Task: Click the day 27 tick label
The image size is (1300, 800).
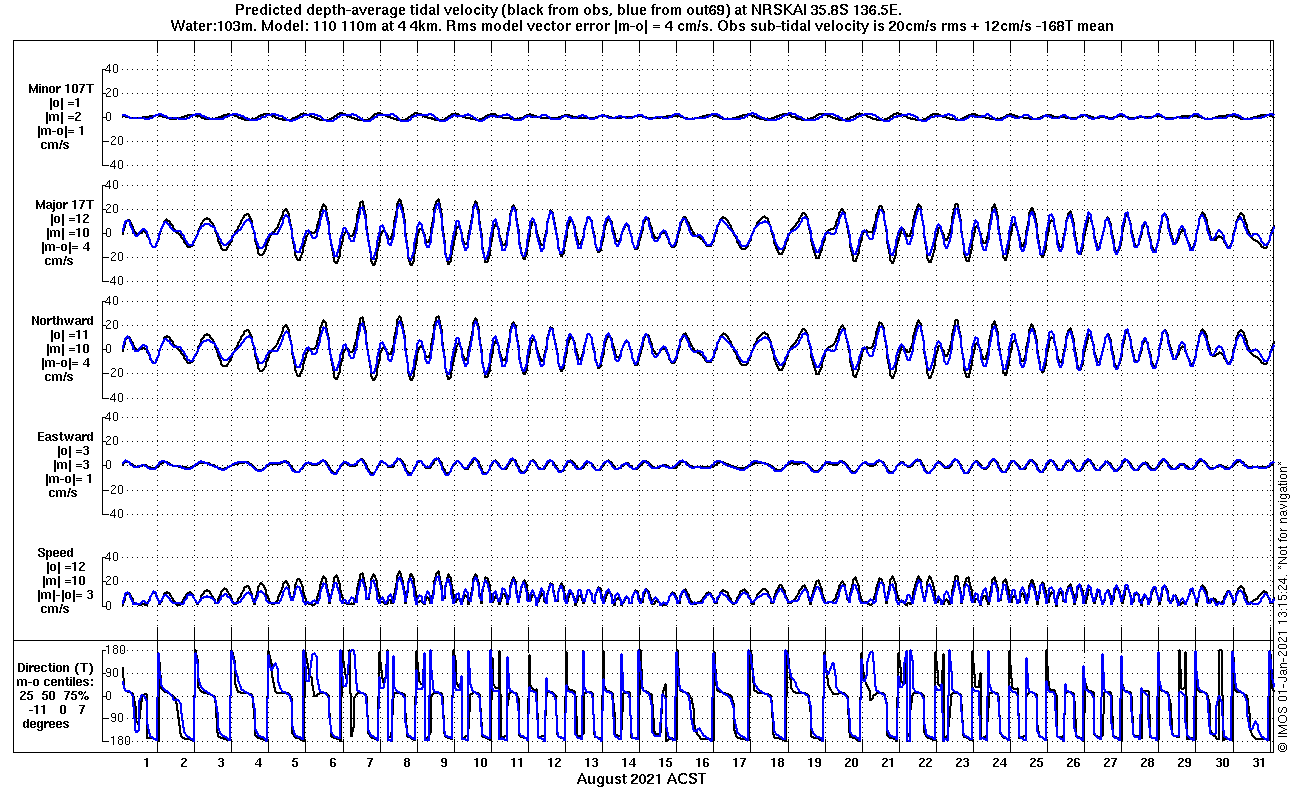Action: (x=1110, y=762)
